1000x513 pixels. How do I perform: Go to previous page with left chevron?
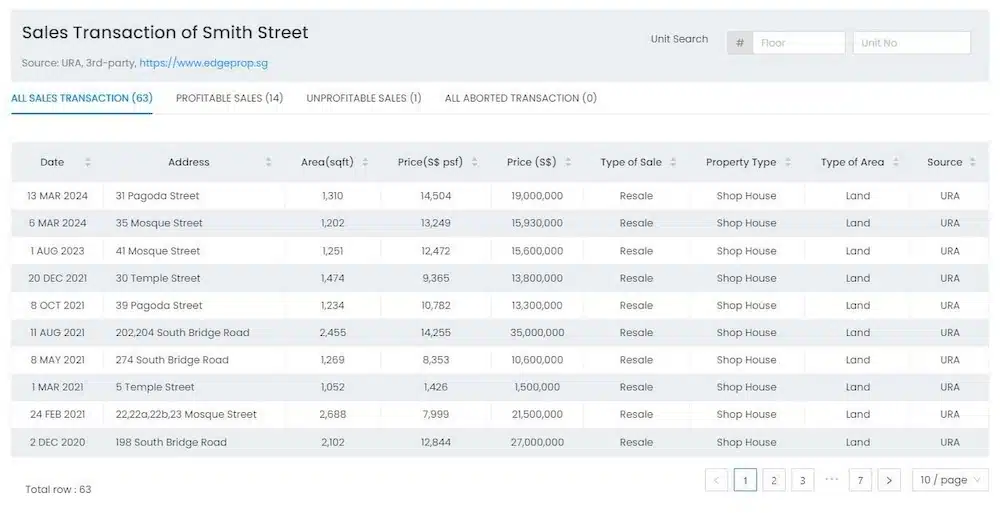pyautogui.click(x=716, y=480)
